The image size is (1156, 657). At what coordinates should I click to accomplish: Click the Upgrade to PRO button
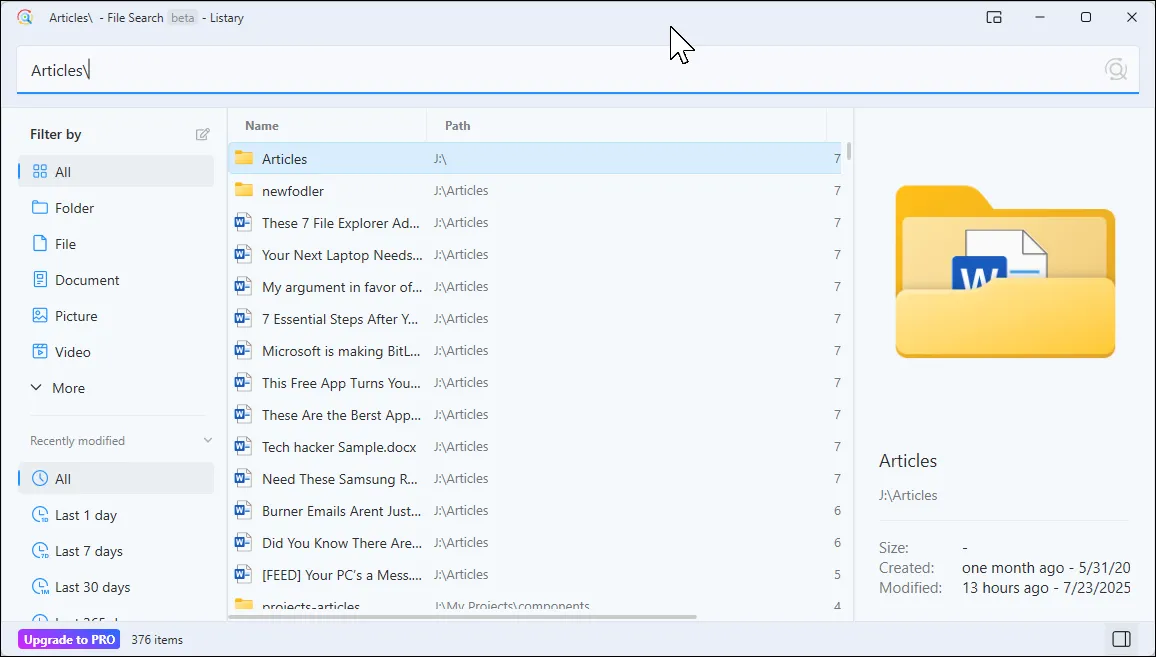68,638
